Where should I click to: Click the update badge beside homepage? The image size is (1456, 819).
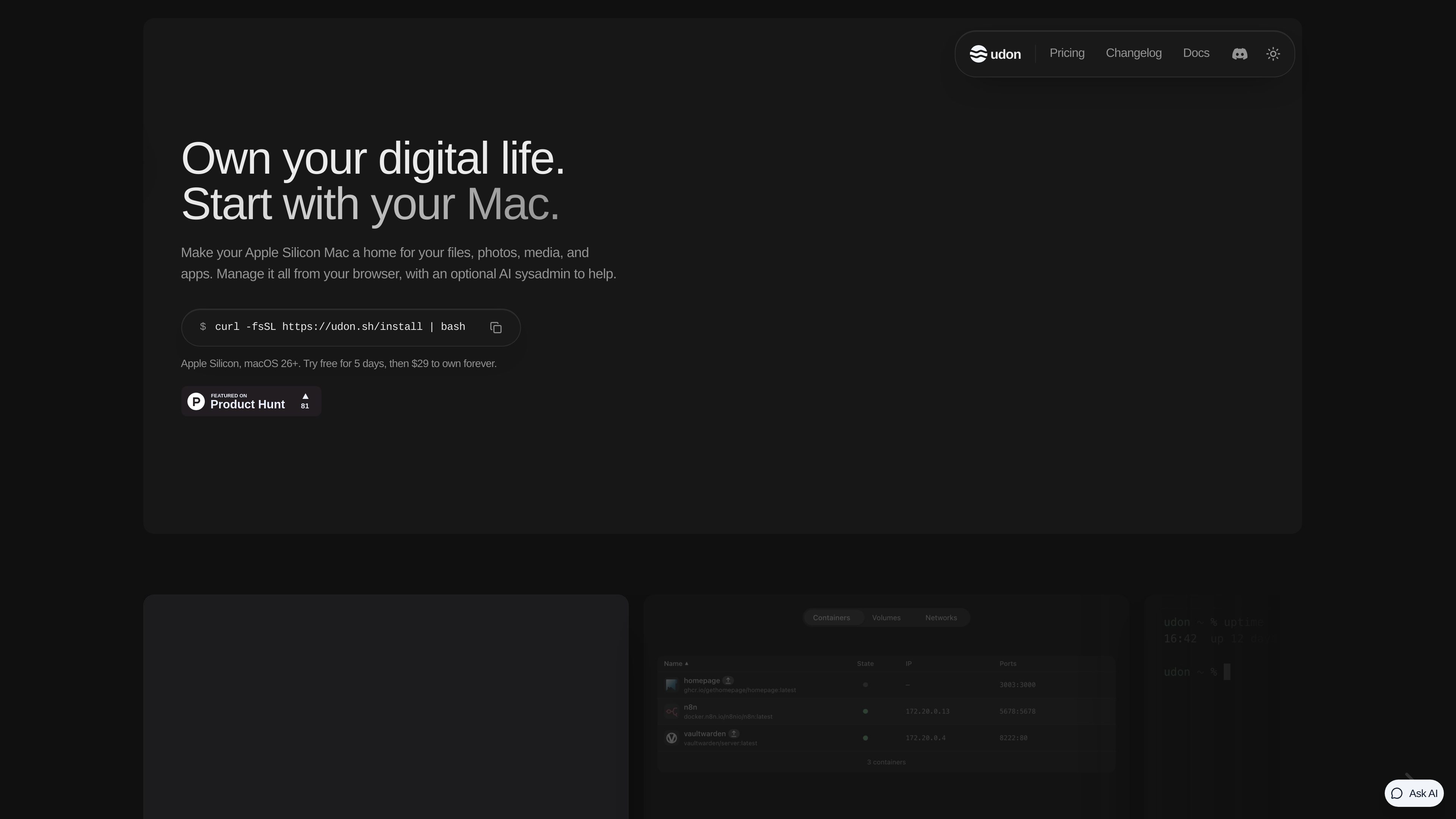pyautogui.click(x=728, y=681)
